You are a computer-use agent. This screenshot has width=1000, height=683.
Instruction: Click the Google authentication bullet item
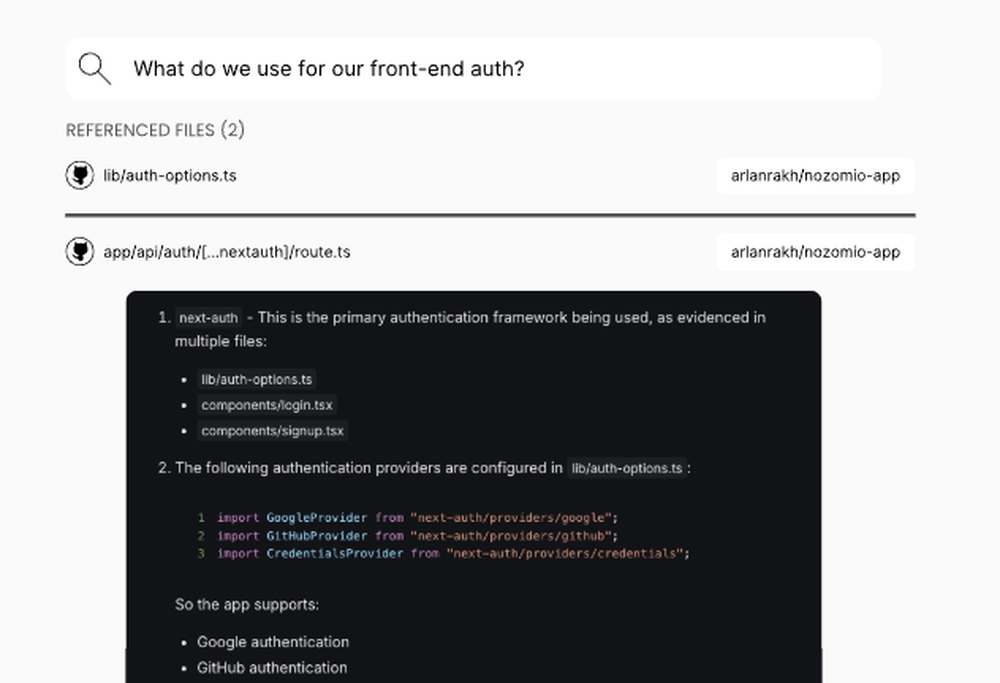pos(273,642)
